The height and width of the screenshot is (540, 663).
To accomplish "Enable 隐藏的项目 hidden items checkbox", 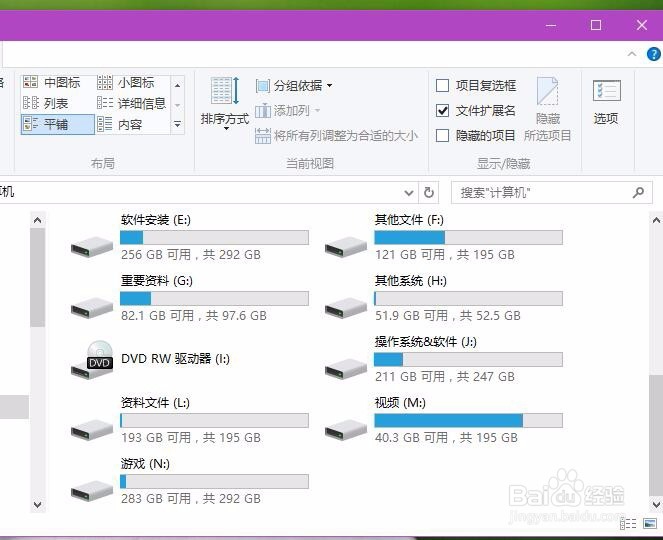I will pos(442,136).
